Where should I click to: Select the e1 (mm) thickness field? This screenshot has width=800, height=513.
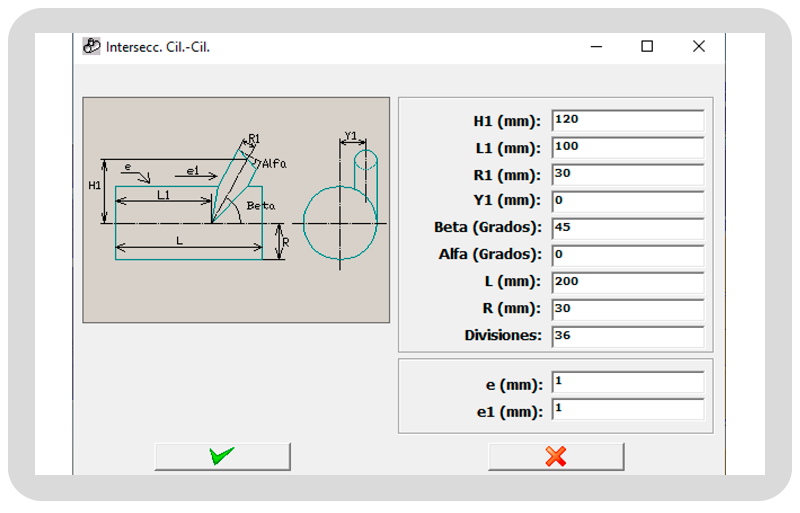tap(627, 409)
